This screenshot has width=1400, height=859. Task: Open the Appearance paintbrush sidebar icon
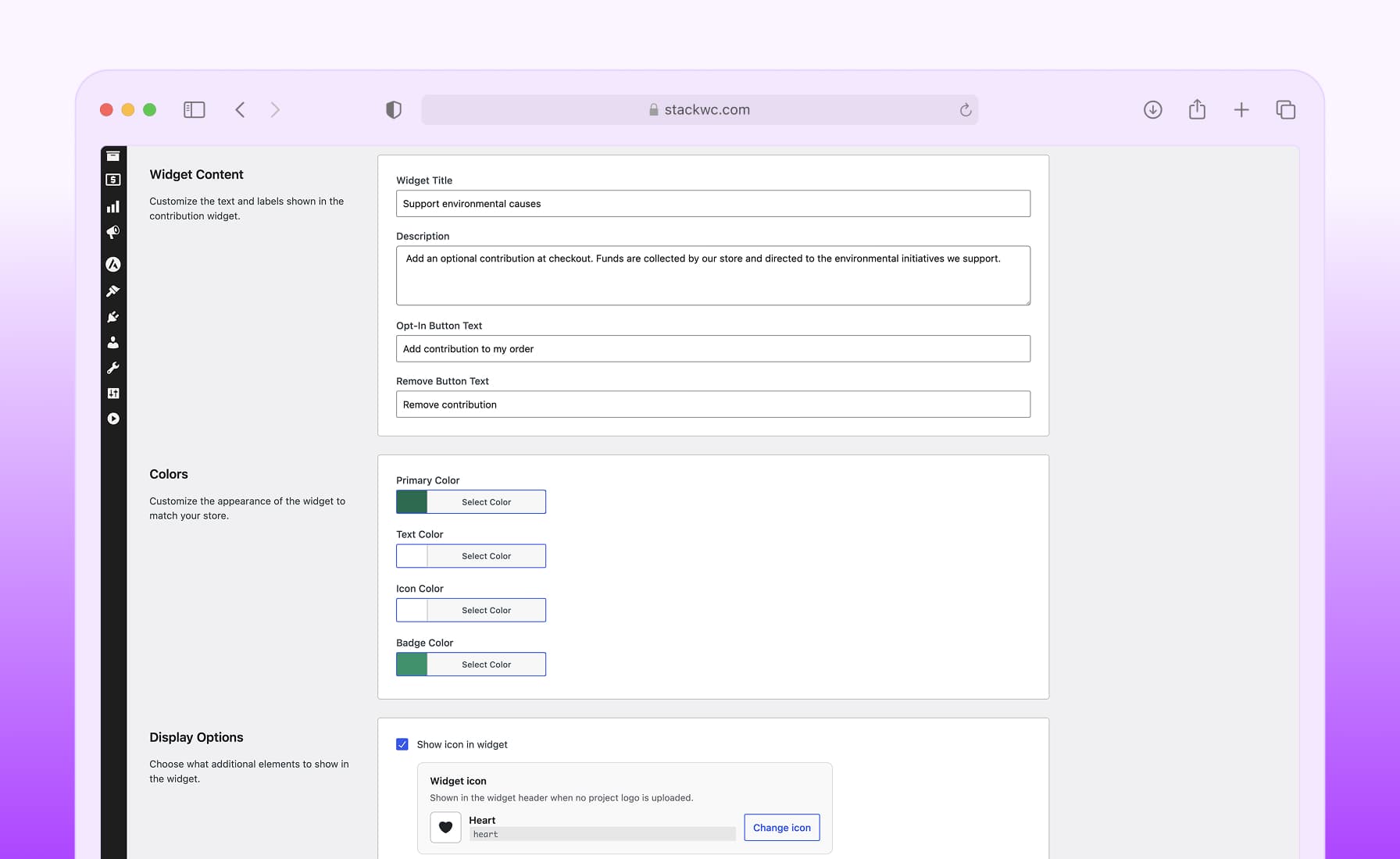(x=113, y=291)
